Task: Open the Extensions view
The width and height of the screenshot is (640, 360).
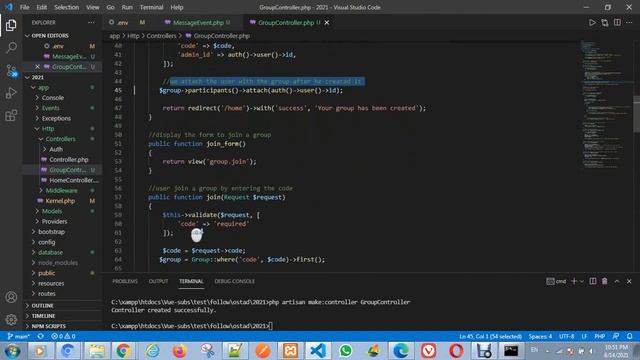Action: coord(11,115)
